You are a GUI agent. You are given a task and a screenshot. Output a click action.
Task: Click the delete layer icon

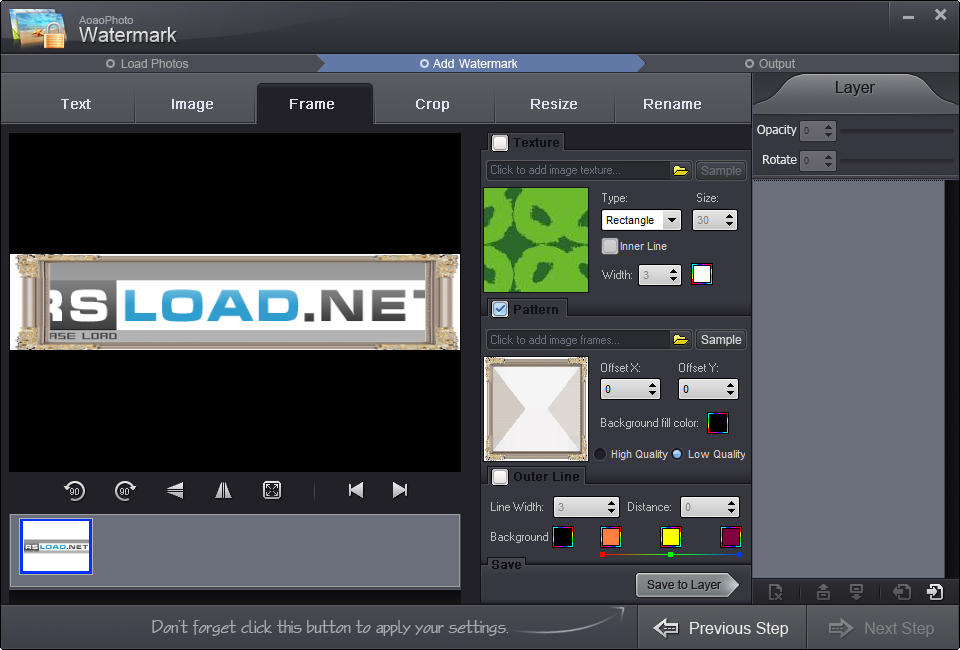pos(776,592)
